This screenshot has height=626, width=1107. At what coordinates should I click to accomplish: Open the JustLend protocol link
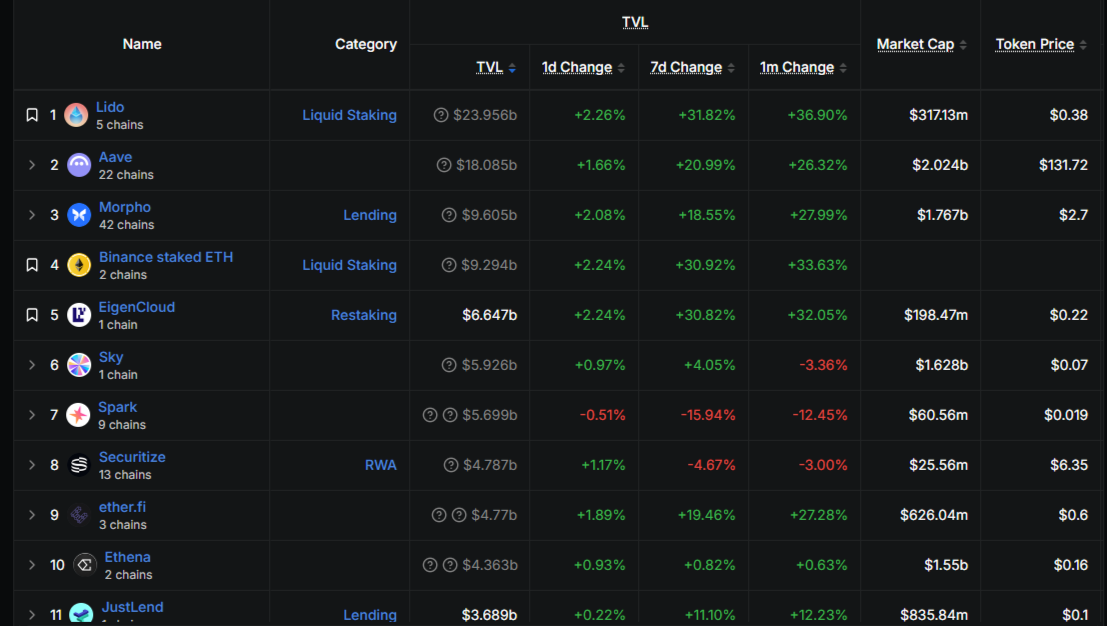click(132, 608)
